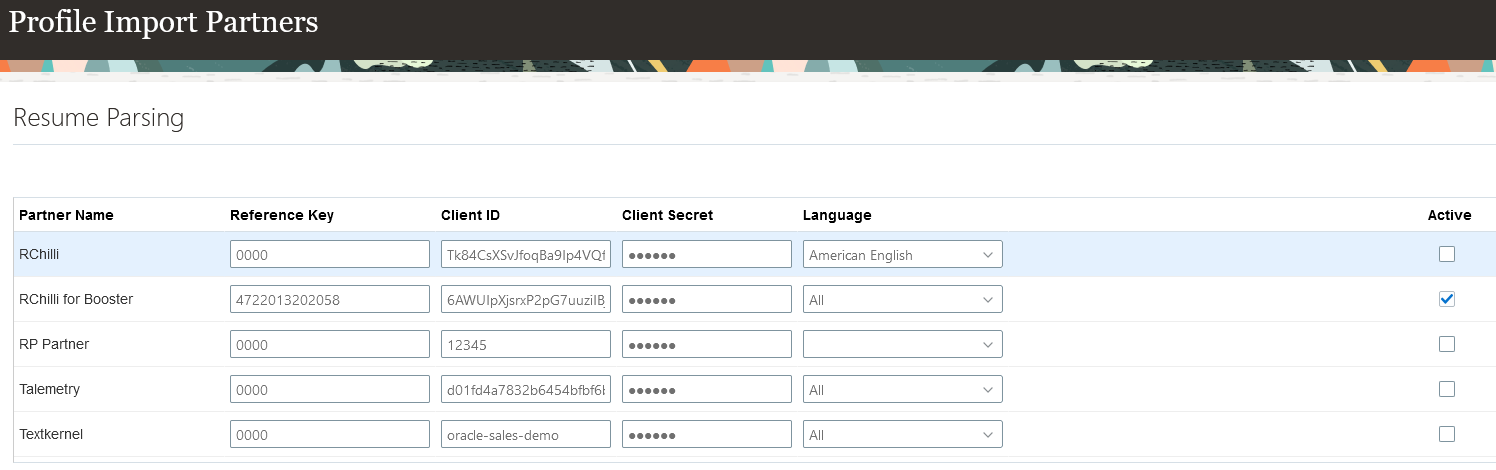Screen dimensions: 1496x470
Task: Click RP Partner Client Secret field
Action: tap(707, 344)
